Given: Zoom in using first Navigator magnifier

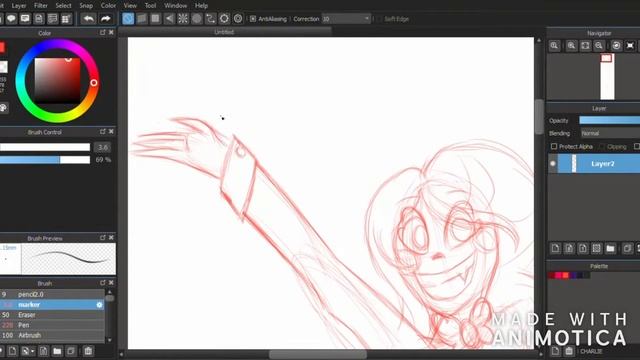Looking at the screenshot, I should click(554, 46).
